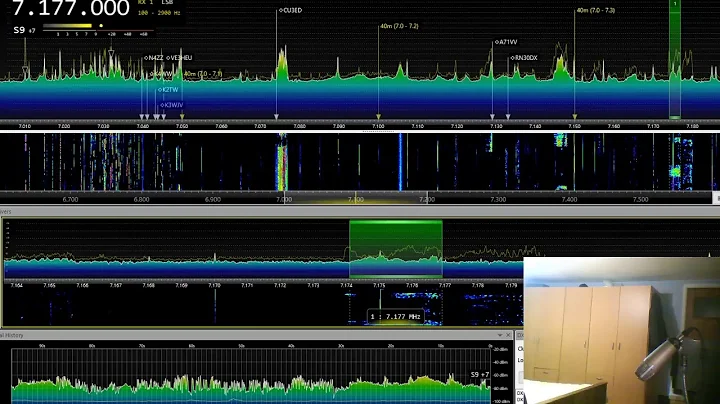Click the webcam video overlay
Screen dimensions: 720x404
[622, 331]
